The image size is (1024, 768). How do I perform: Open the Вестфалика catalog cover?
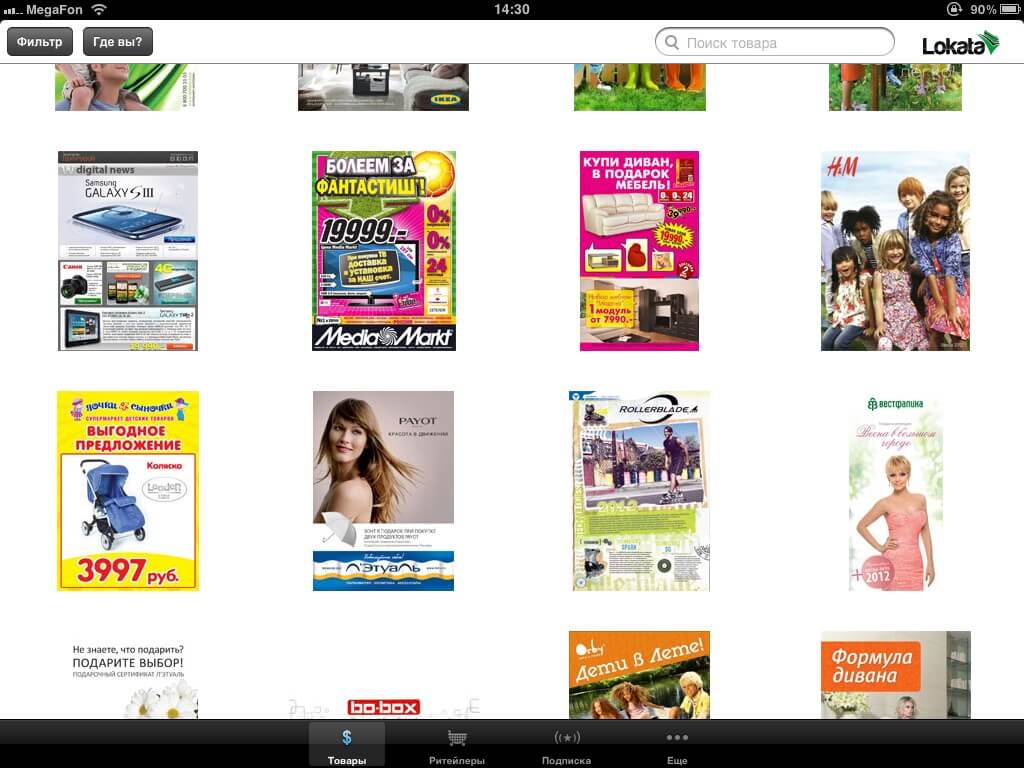point(895,491)
